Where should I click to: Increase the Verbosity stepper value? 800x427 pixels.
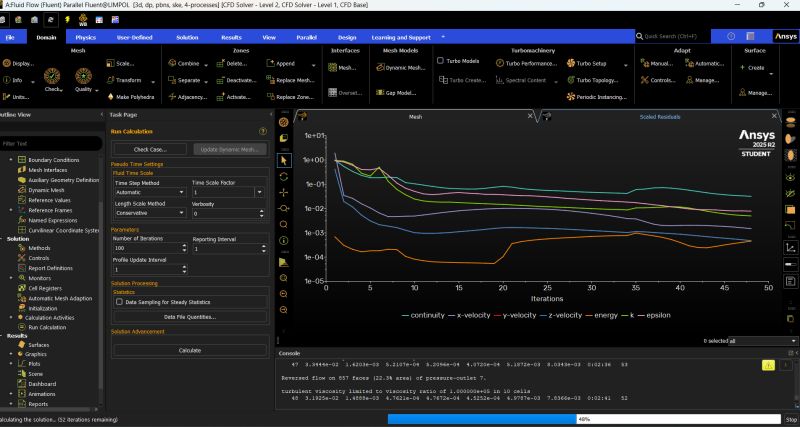click(262, 211)
